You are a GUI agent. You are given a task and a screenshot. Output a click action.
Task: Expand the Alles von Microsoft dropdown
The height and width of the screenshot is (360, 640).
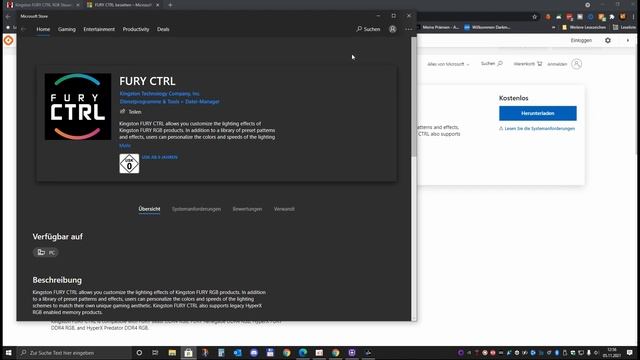click(448, 64)
